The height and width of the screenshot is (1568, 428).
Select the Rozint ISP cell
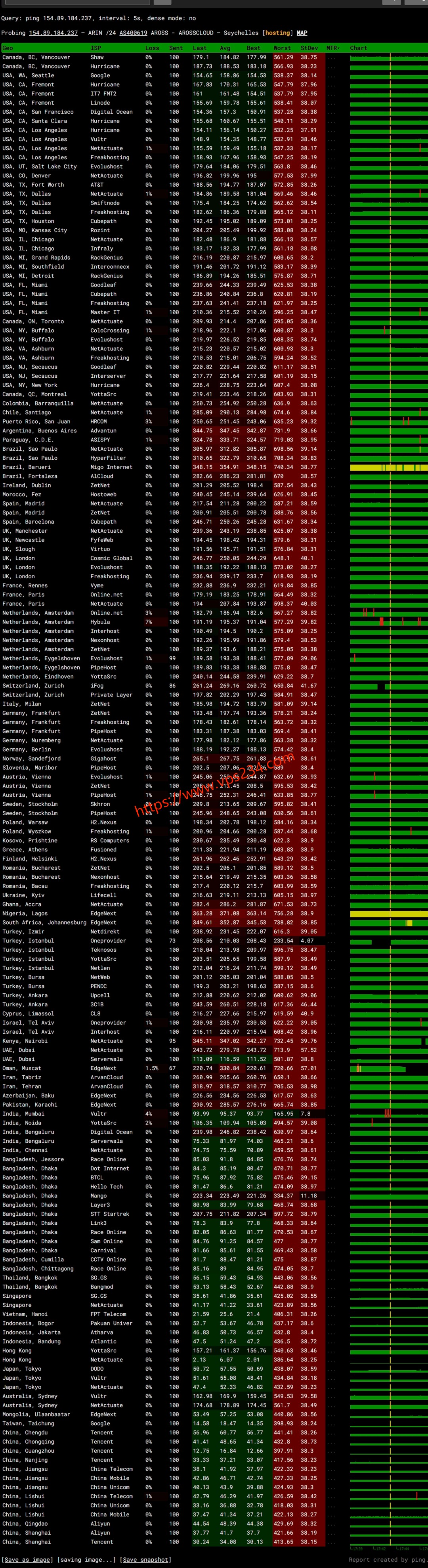point(100,230)
